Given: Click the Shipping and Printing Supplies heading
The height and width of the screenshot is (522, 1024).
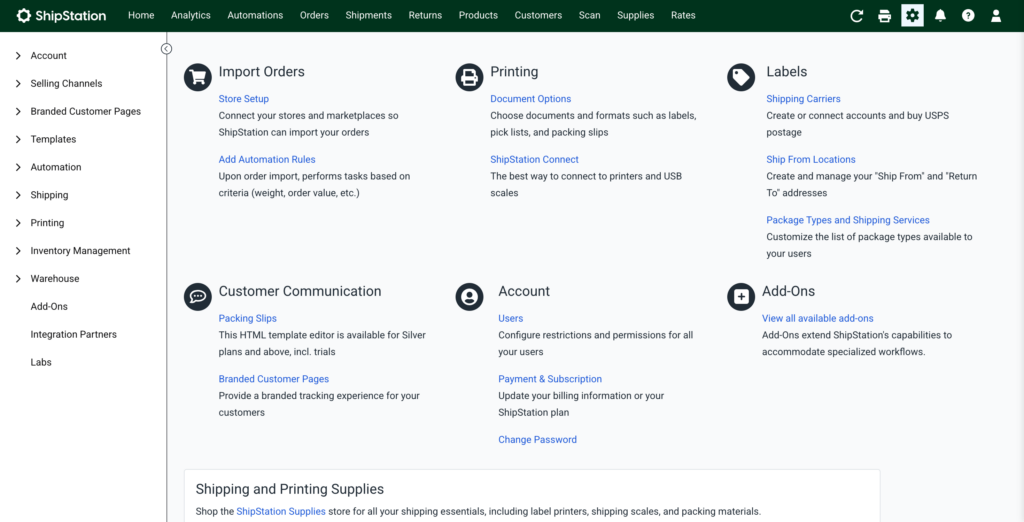Looking at the screenshot, I should 290,489.
